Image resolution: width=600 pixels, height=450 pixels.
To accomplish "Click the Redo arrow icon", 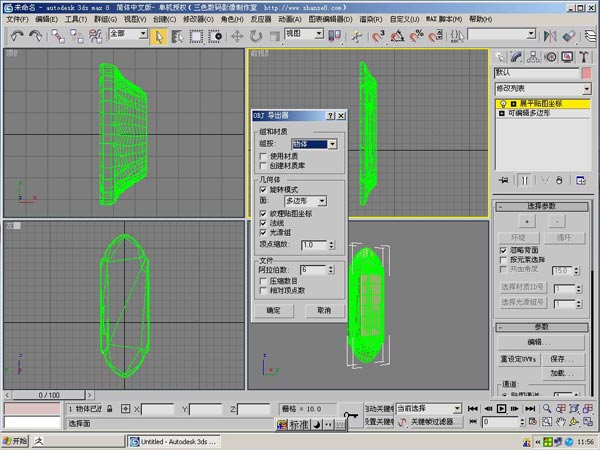I will coord(36,36).
